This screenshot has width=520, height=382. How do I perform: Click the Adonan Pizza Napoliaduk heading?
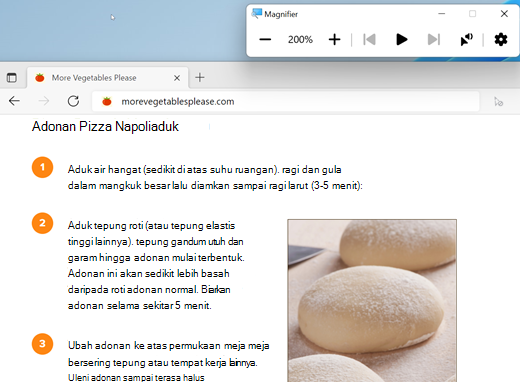105,127
